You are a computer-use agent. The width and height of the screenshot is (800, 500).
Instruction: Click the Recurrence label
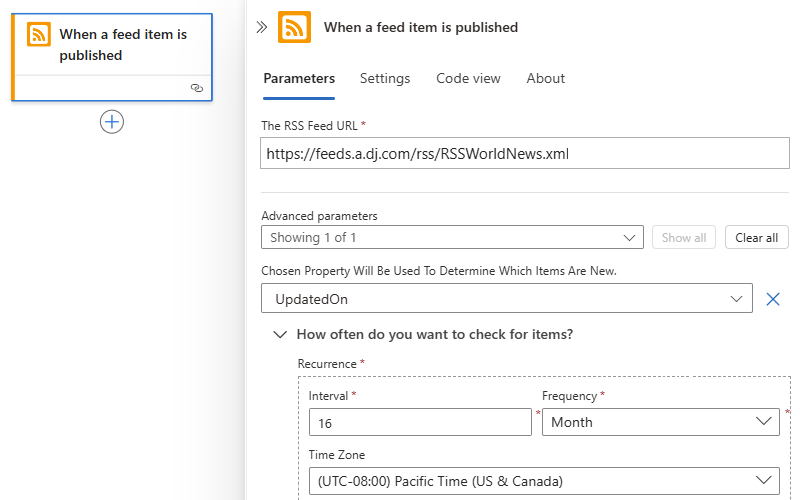327,364
